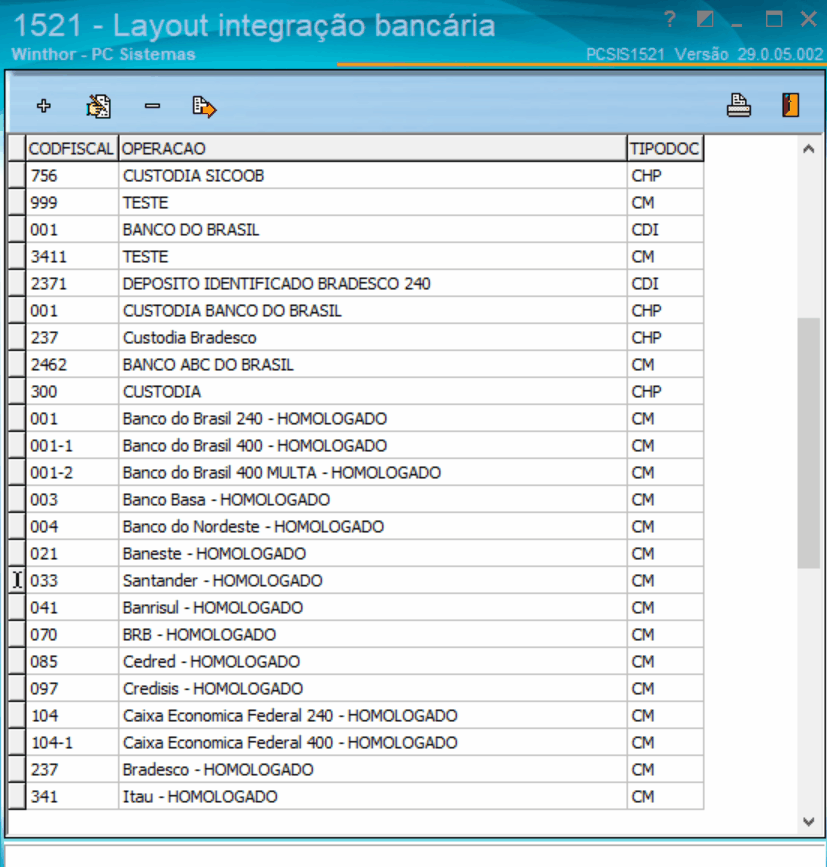Select DEPOSITO IDENTIFICADO BRADESCO 240
827x867 pixels.
pyautogui.click(x=373, y=284)
